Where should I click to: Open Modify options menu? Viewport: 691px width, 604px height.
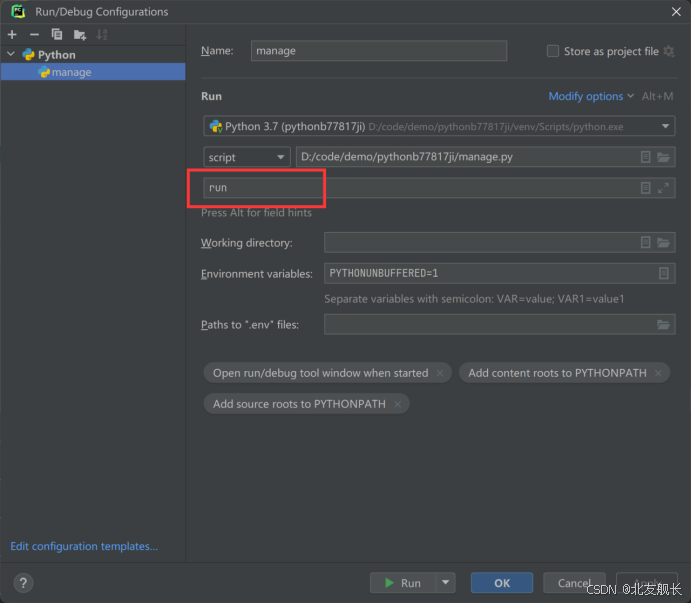(x=591, y=96)
